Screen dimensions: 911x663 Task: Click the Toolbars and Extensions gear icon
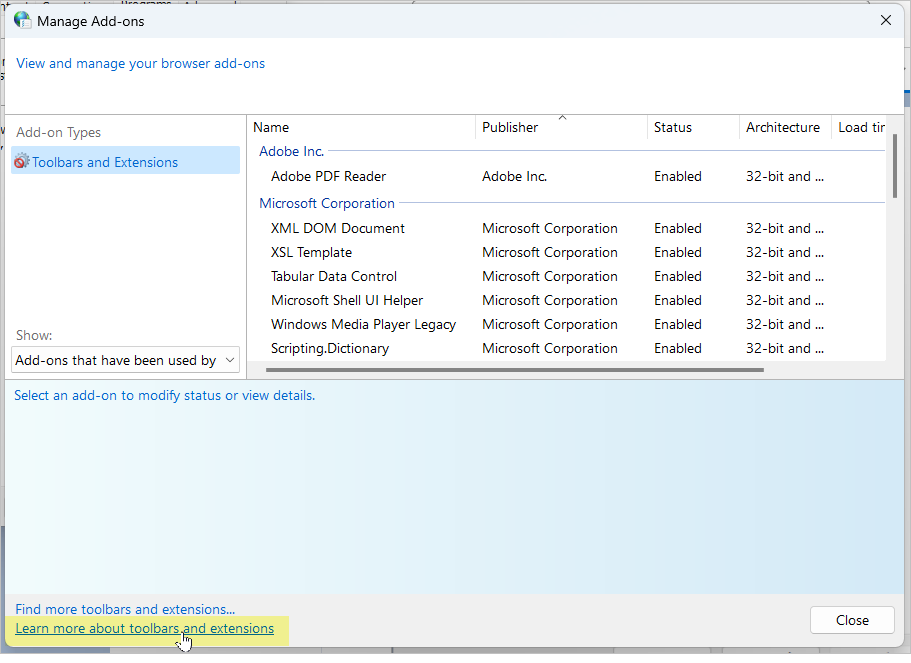(21, 161)
